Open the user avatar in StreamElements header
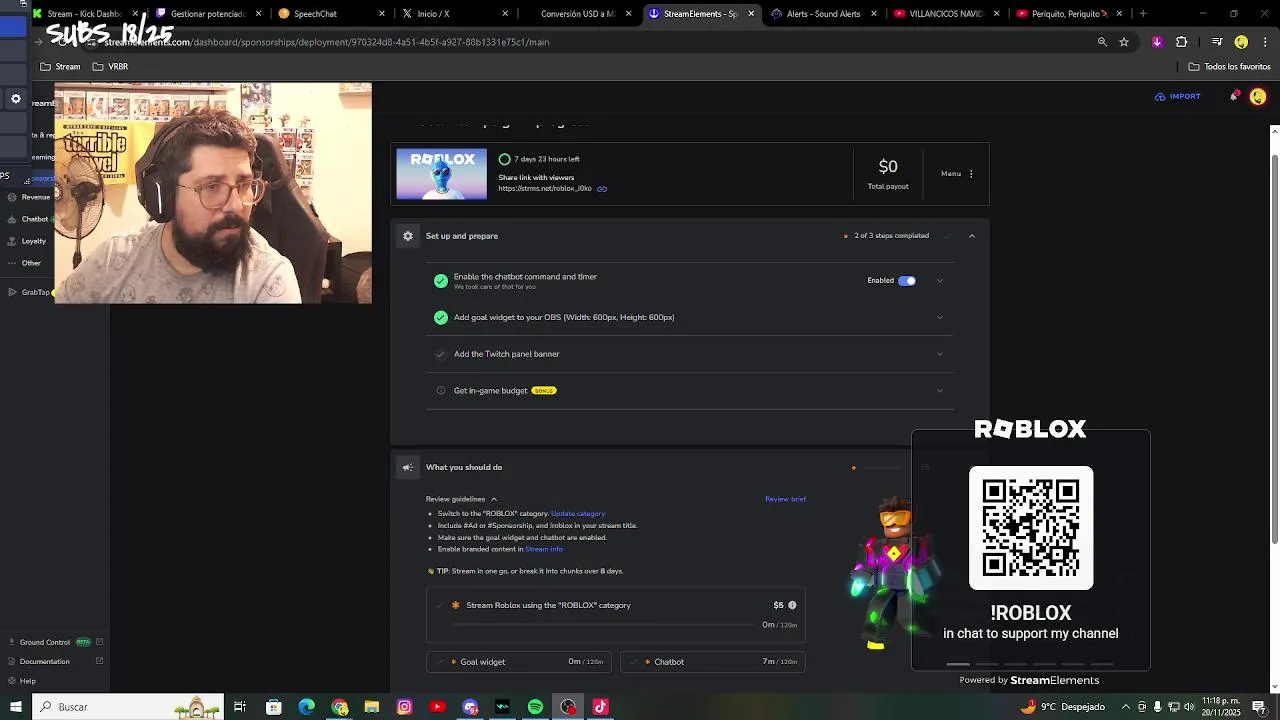 tap(1258, 96)
